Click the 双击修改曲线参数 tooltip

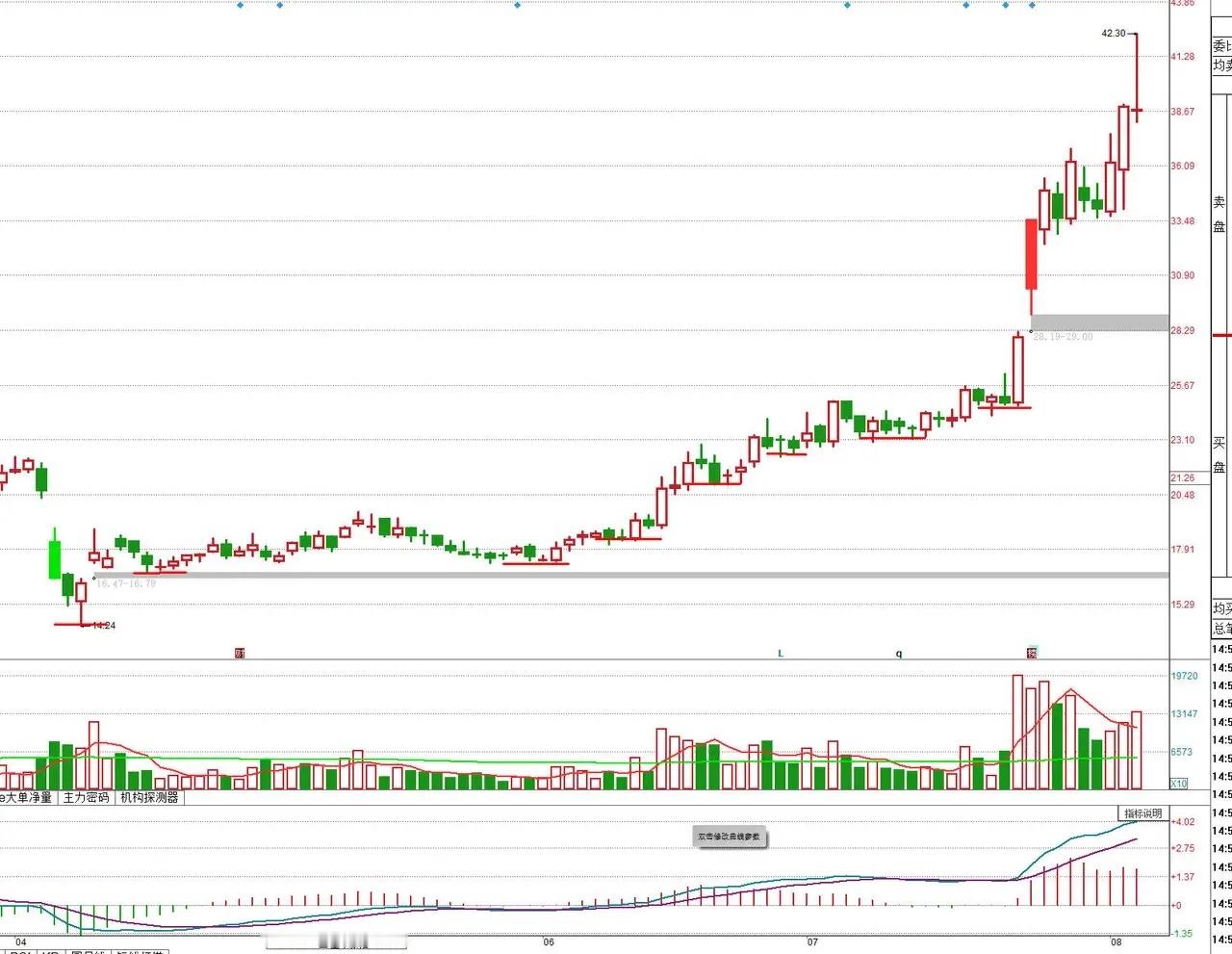coord(729,837)
